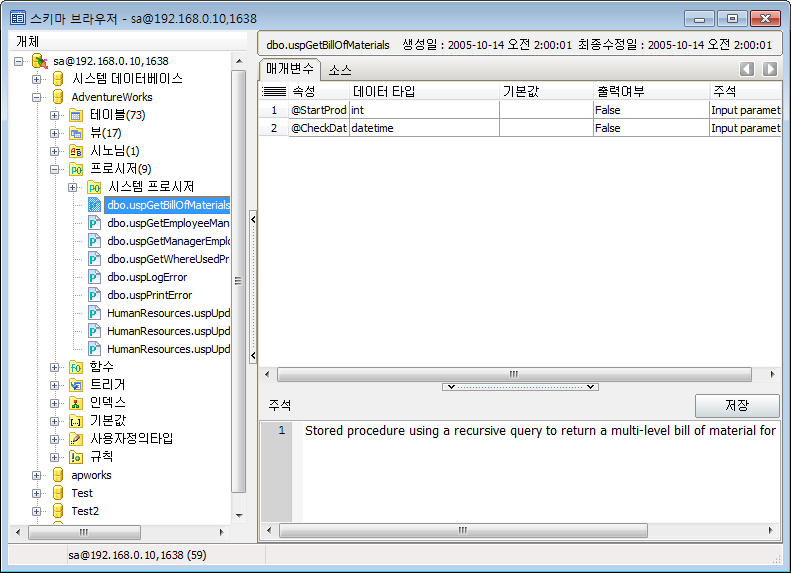Expand the 트리거 node
Viewport: 791px width, 573px height.
point(54,386)
